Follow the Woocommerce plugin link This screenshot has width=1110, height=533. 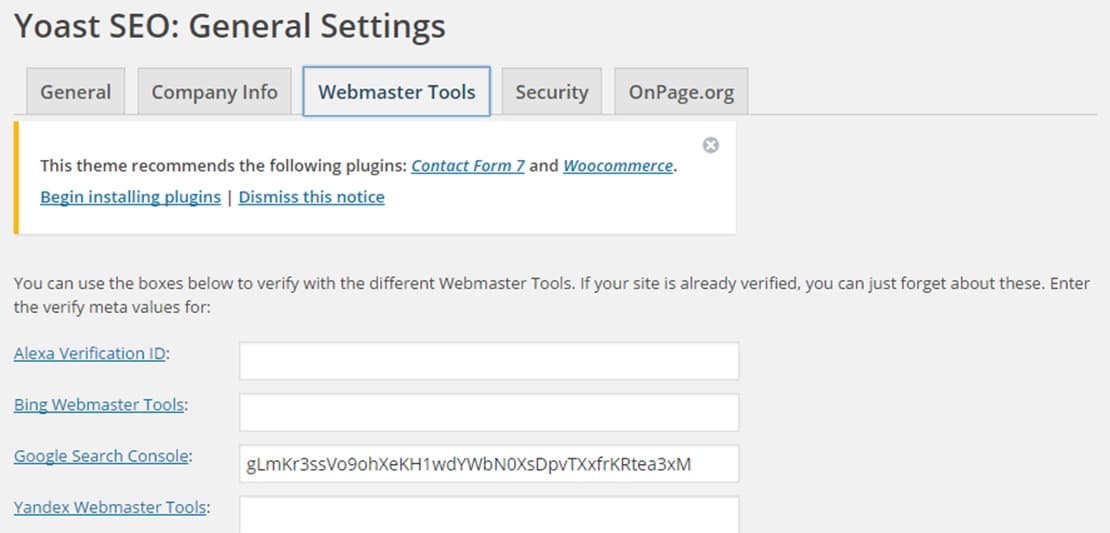[x=618, y=166]
